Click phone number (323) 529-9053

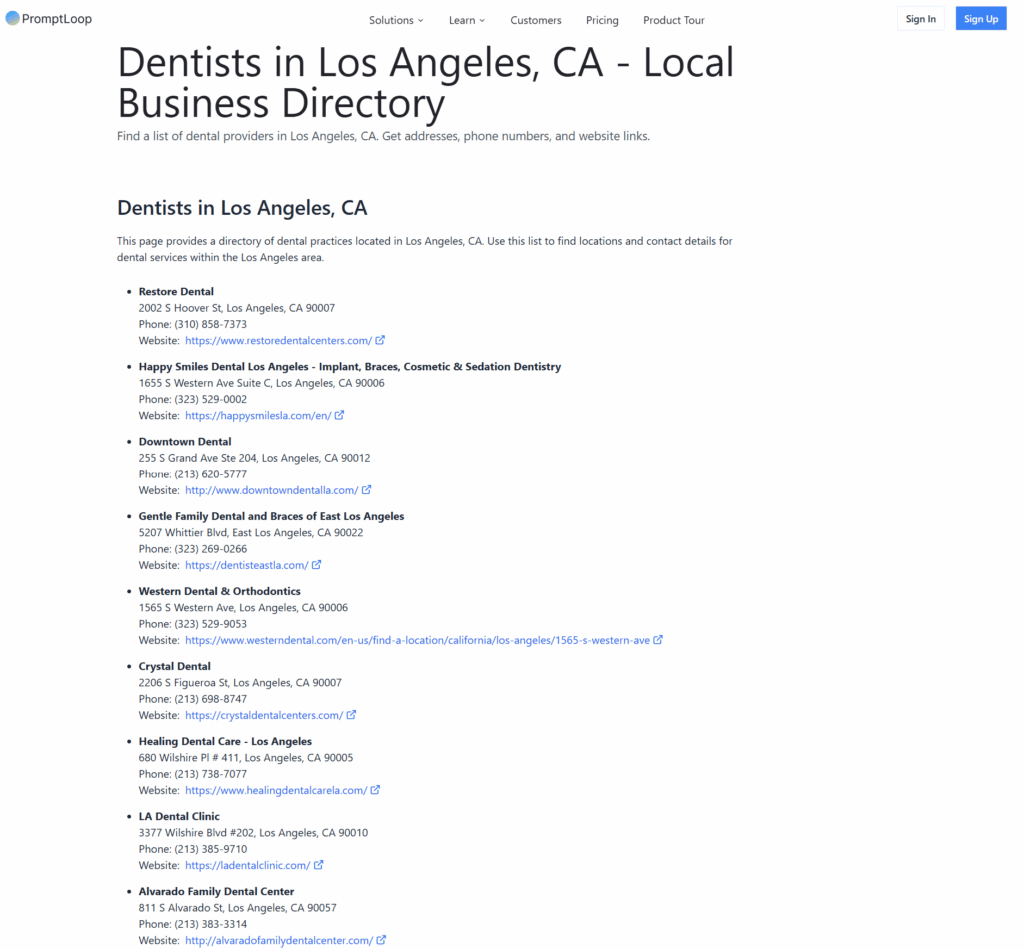click(210, 624)
